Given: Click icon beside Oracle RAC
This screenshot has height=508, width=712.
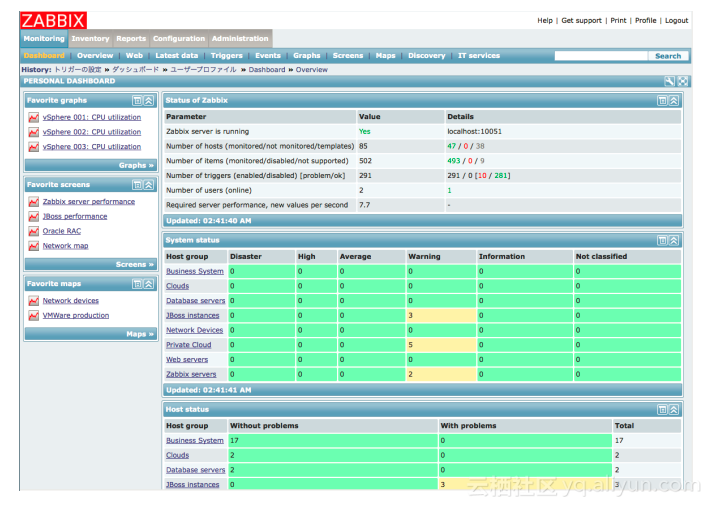Looking at the screenshot, I should [34, 231].
